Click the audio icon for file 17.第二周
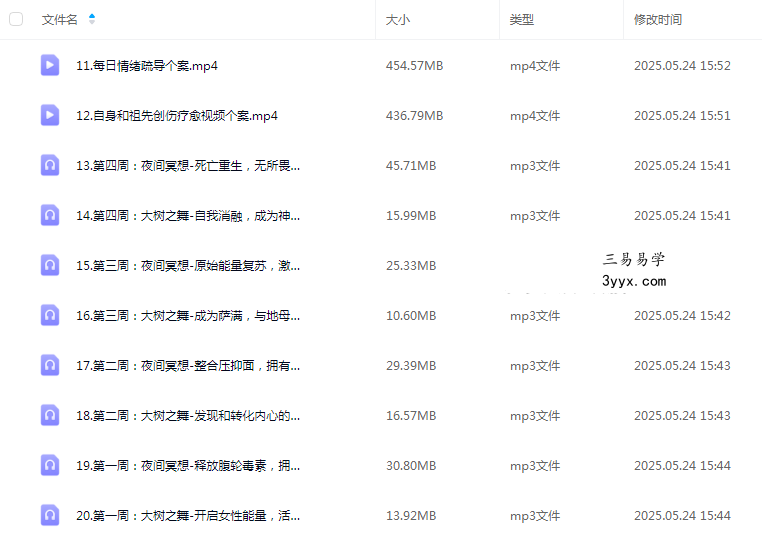 tap(50, 365)
